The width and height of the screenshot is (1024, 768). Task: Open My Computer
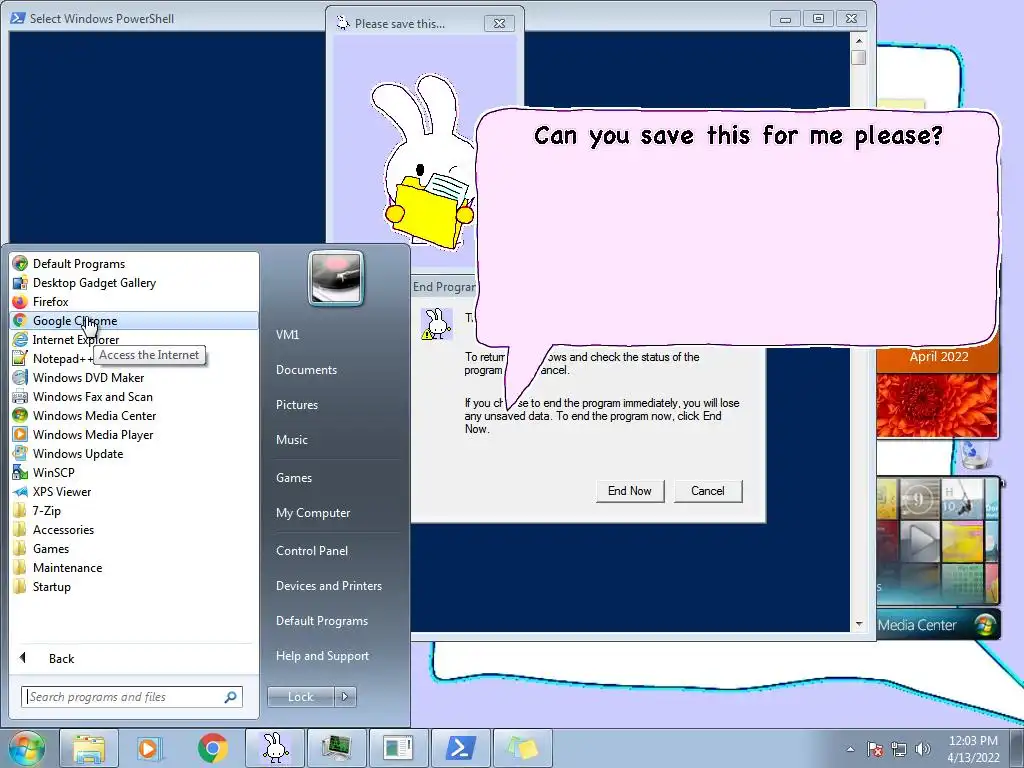coord(313,513)
